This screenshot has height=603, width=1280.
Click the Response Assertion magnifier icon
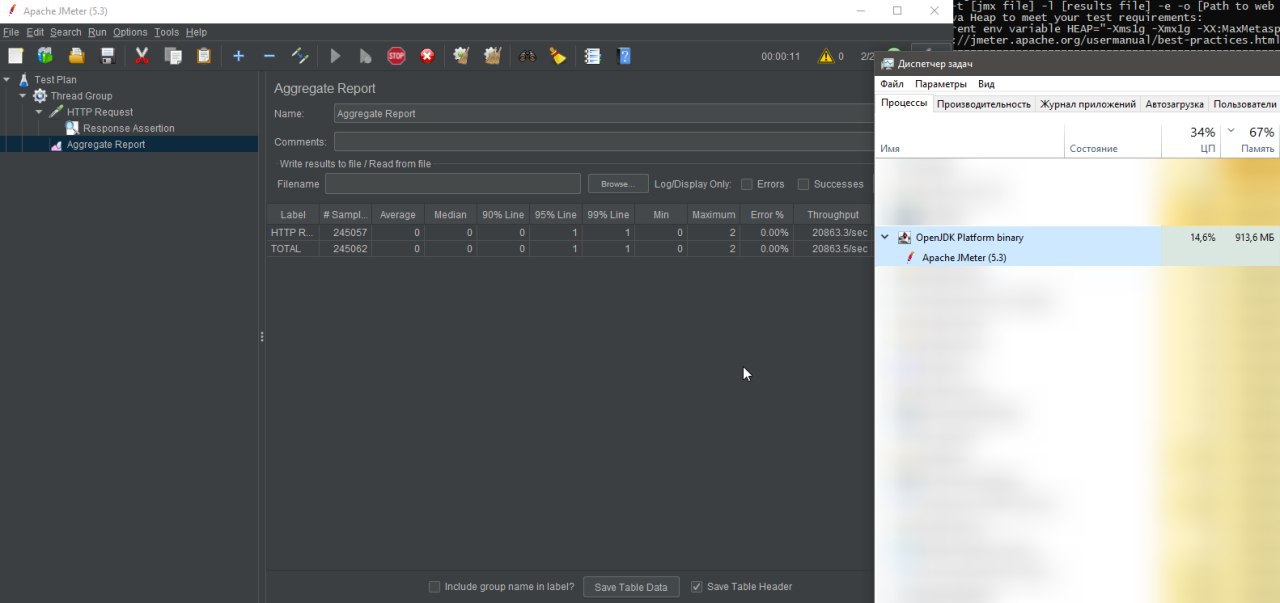[72, 128]
